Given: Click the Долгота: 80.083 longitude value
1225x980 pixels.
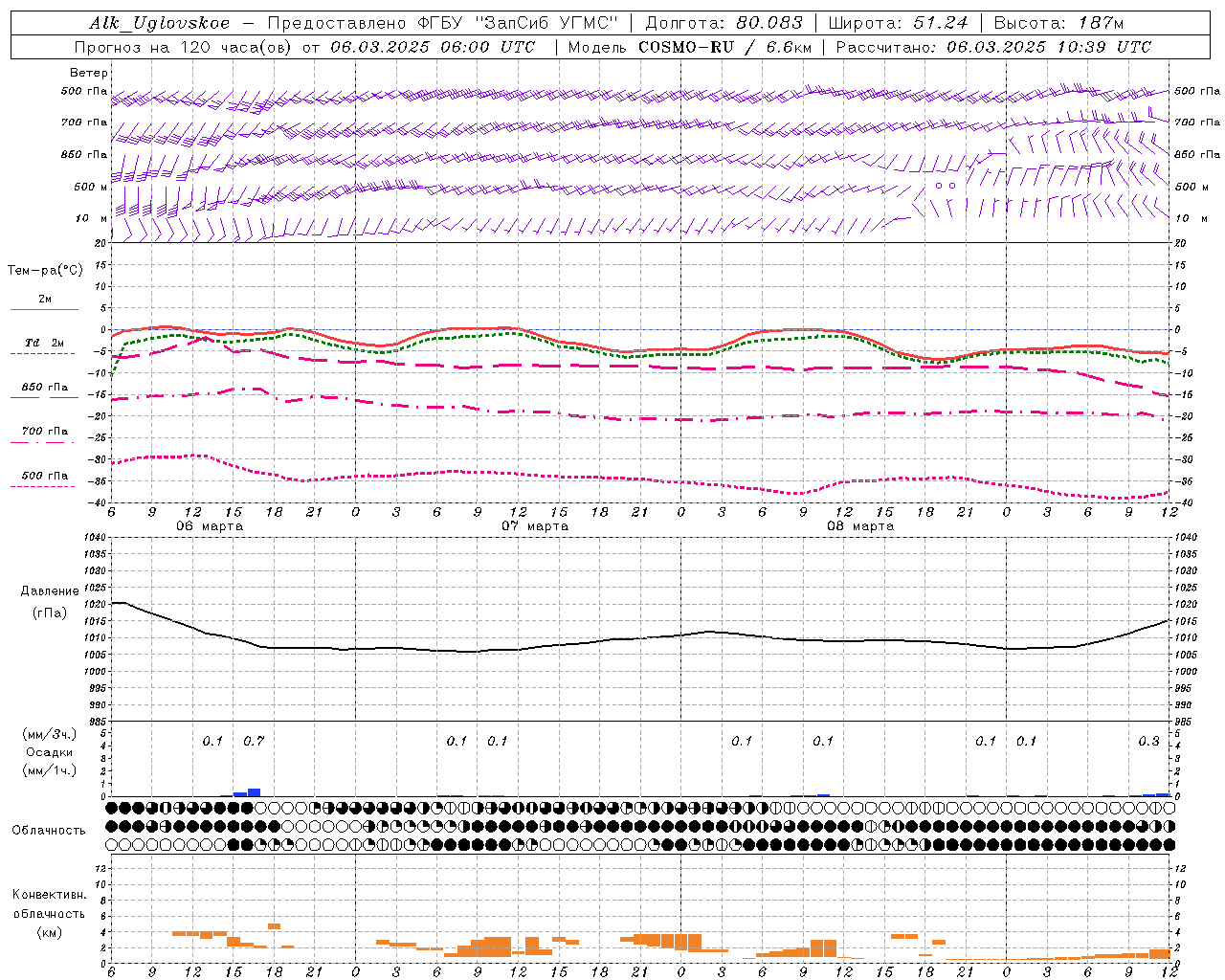Looking at the screenshot, I should pos(724,23).
